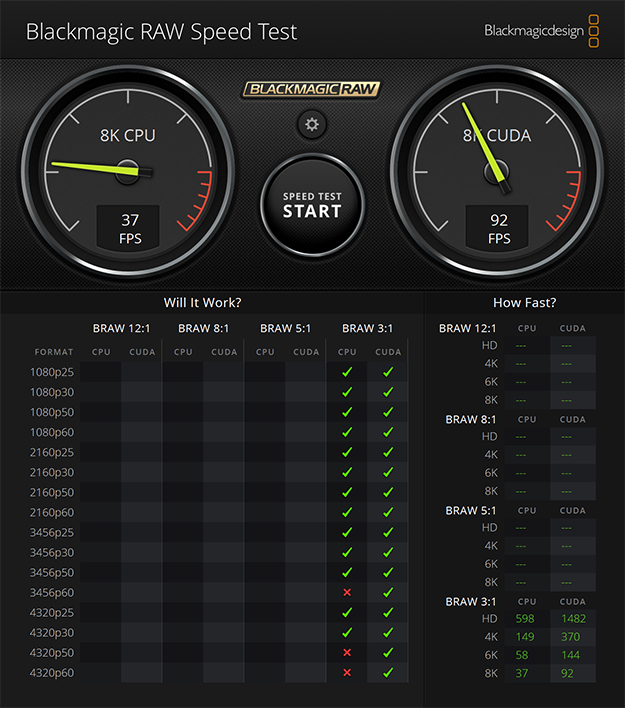Click the red cross for 4320p60 CPU
Image resolution: width=625 pixels, height=708 pixels.
coord(347,672)
